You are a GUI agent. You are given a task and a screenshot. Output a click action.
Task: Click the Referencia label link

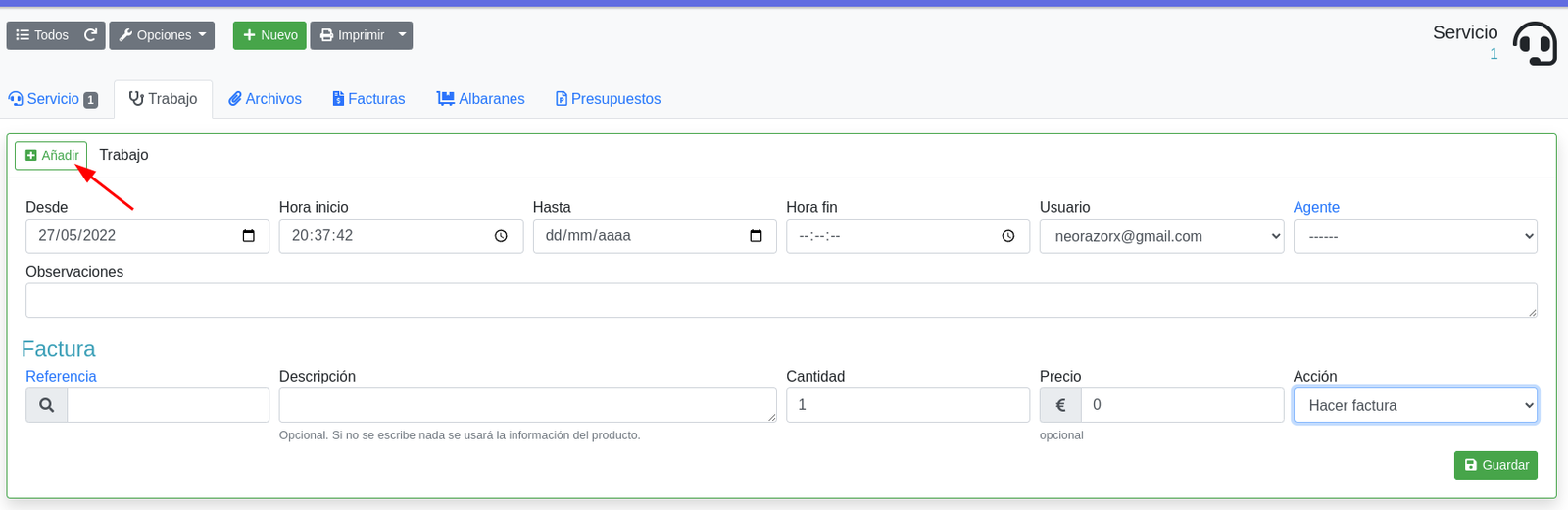click(61, 376)
